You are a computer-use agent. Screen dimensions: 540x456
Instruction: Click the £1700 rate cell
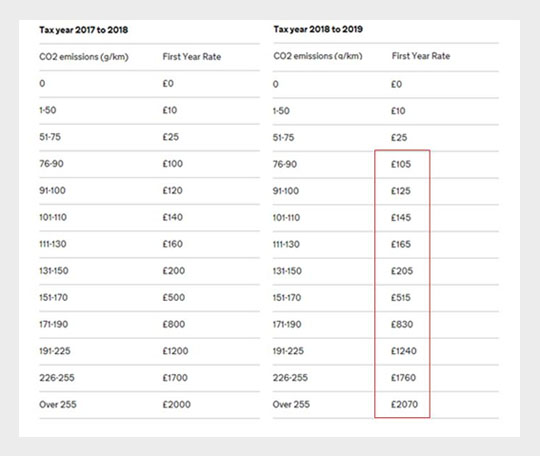pyautogui.click(x=175, y=377)
